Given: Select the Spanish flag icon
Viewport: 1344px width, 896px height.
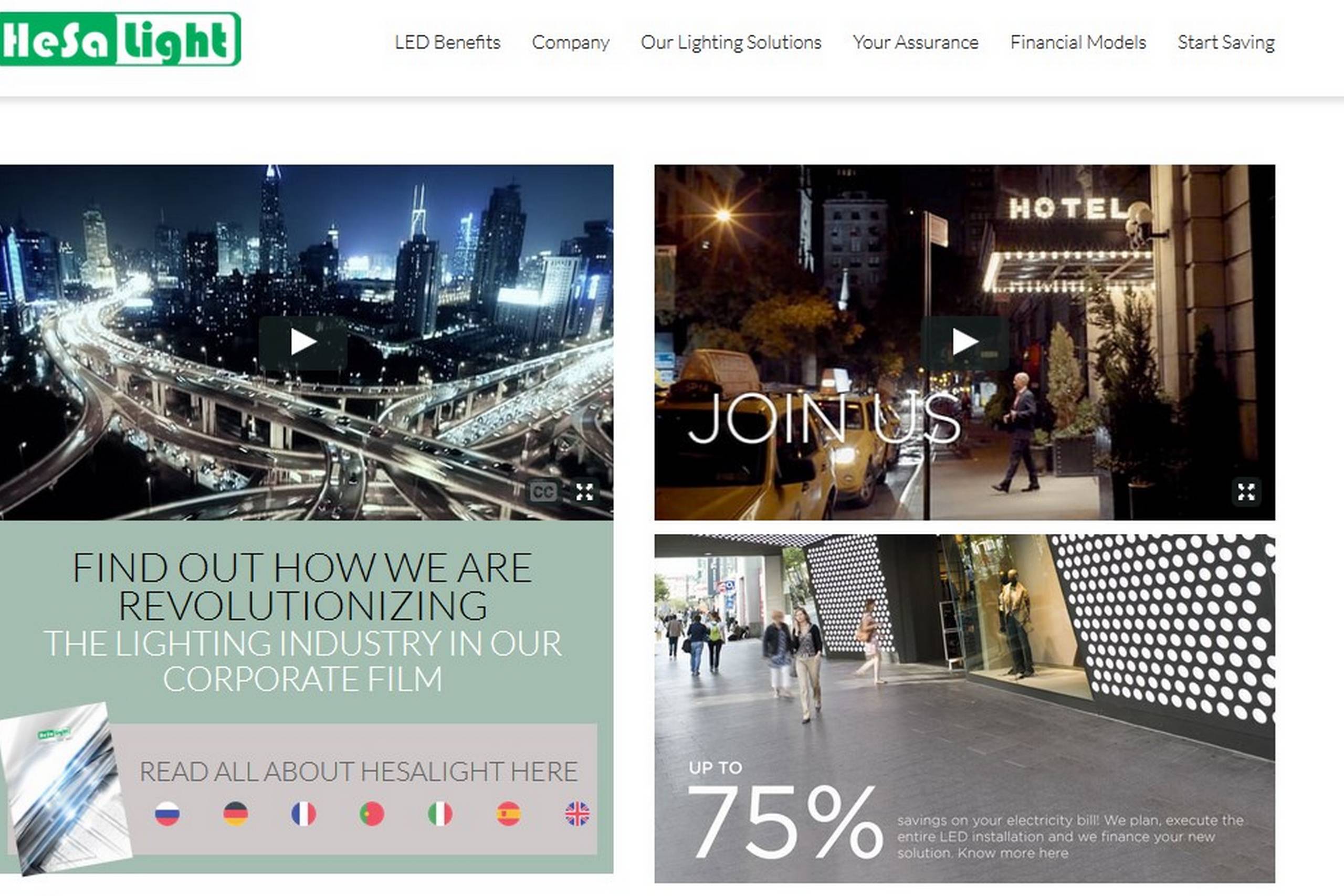Looking at the screenshot, I should tap(509, 814).
